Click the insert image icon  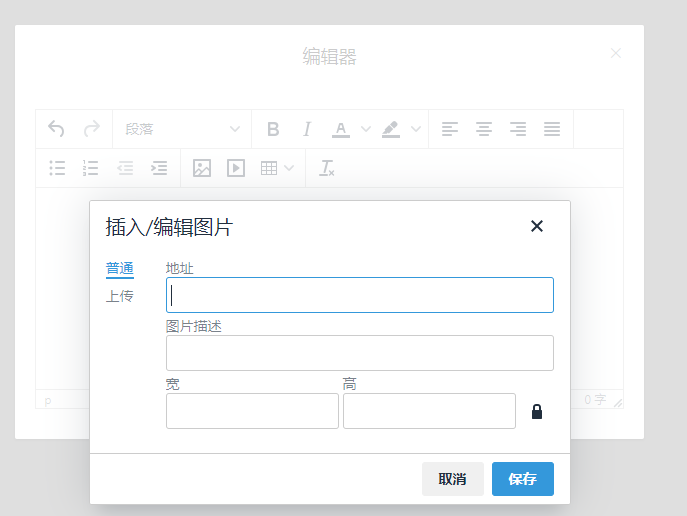[x=202, y=168]
